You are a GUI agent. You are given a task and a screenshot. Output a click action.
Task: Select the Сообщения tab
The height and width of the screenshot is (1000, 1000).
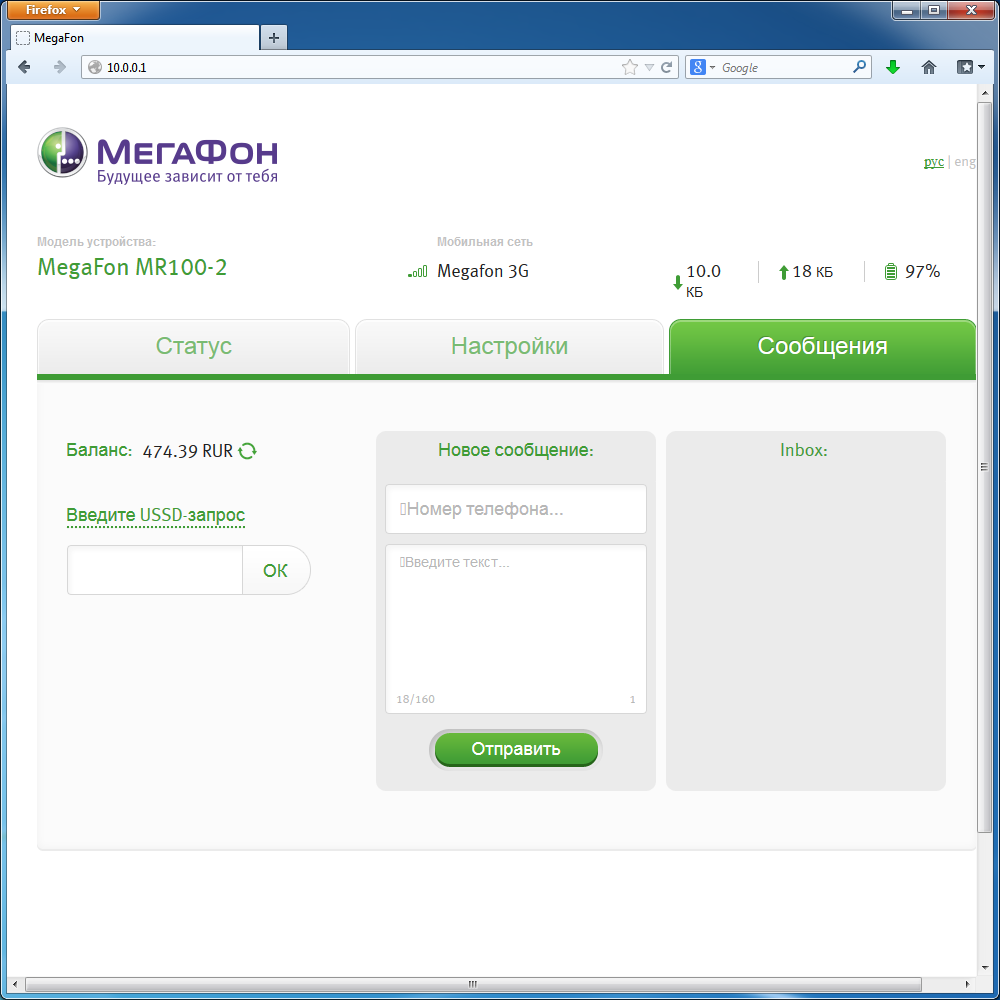pyautogui.click(x=822, y=346)
